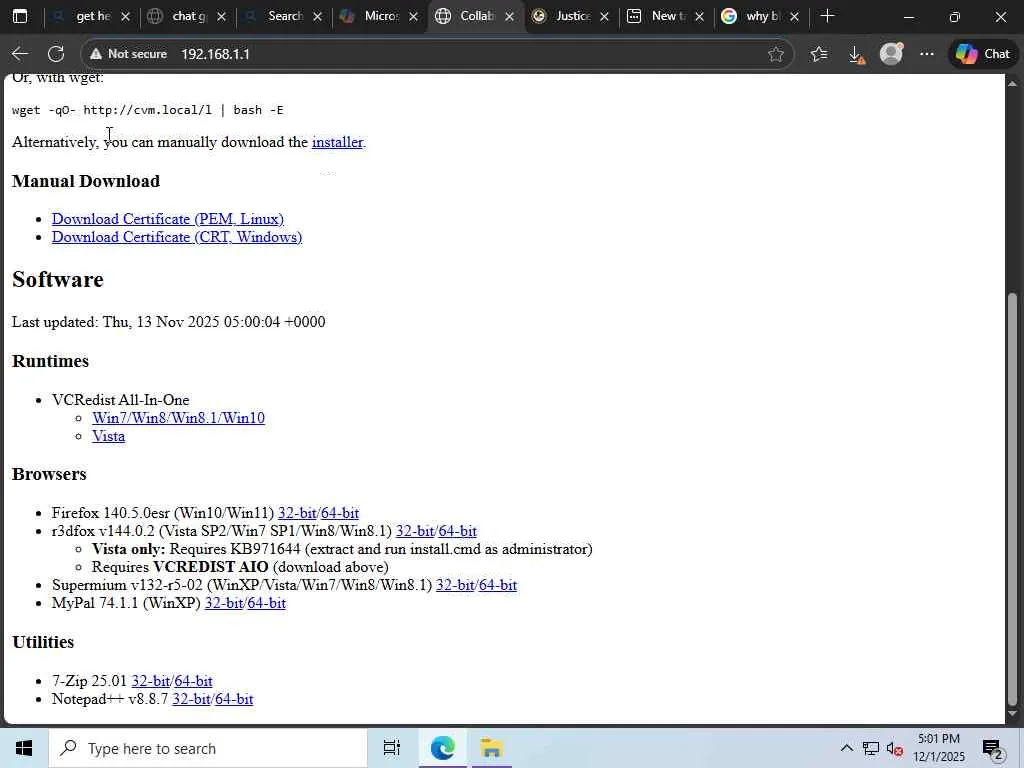Open the Downloads icon in toolbar
This screenshot has height=768, width=1024.
(x=856, y=55)
